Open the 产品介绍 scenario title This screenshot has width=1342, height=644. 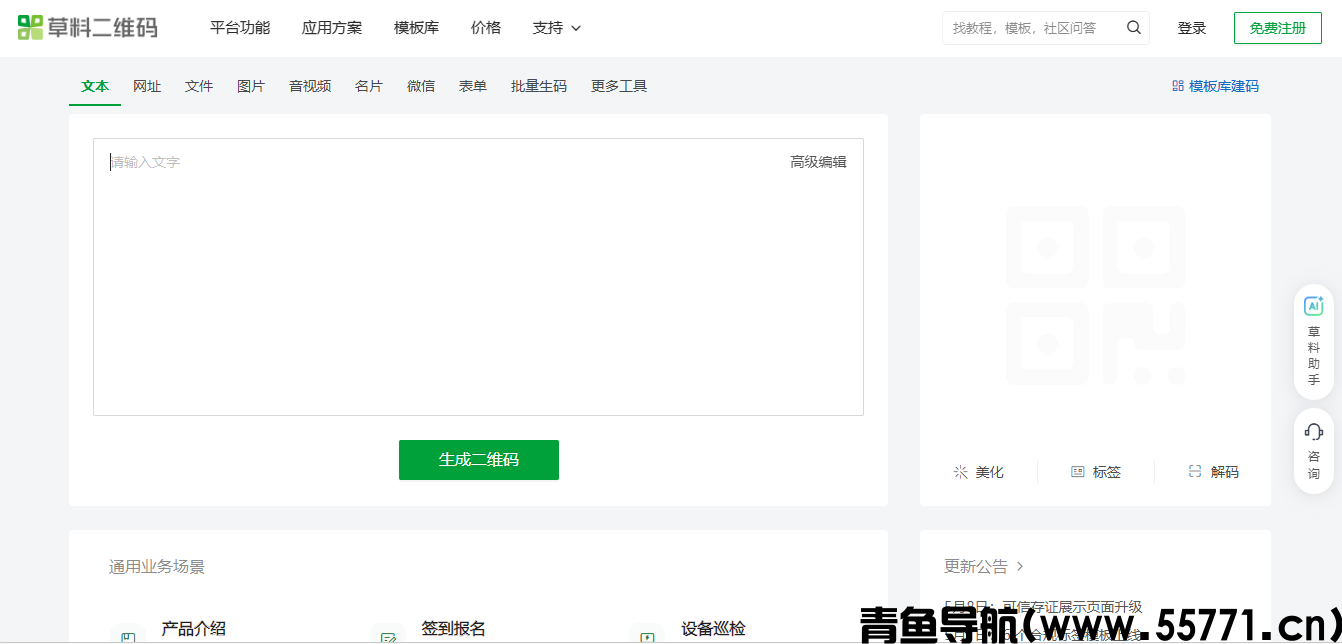(x=193, y=628)
